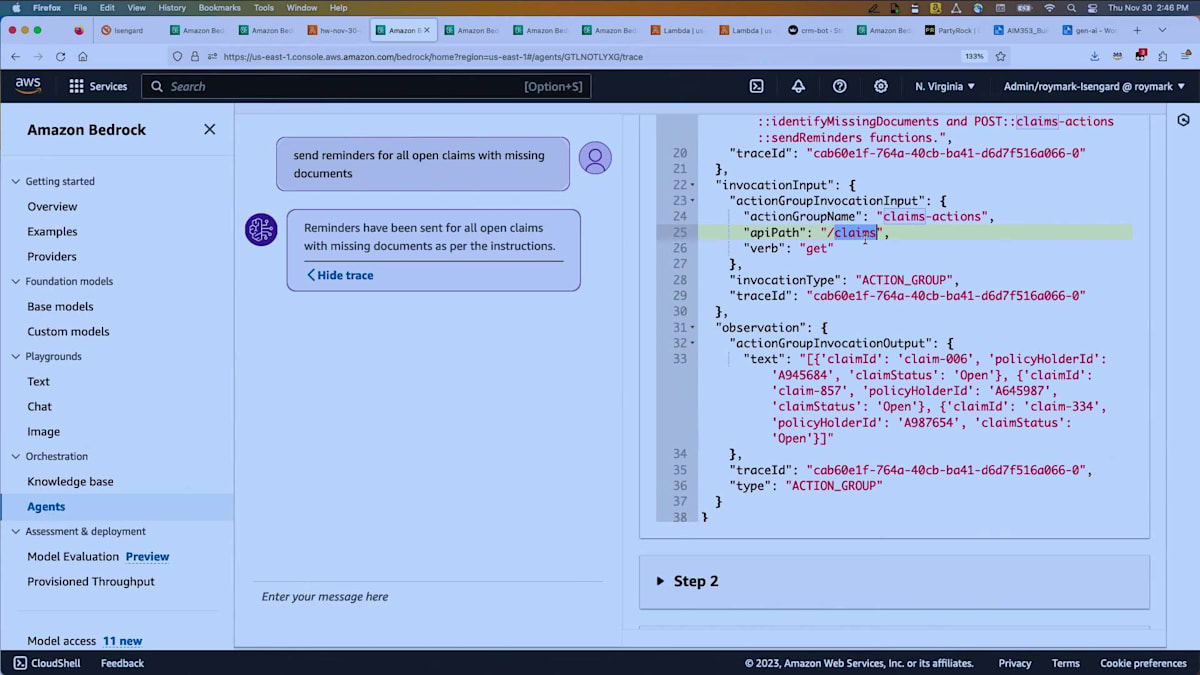Click the AWS logo home icon
1200x675 pixels.
click(x=28, y=86)
